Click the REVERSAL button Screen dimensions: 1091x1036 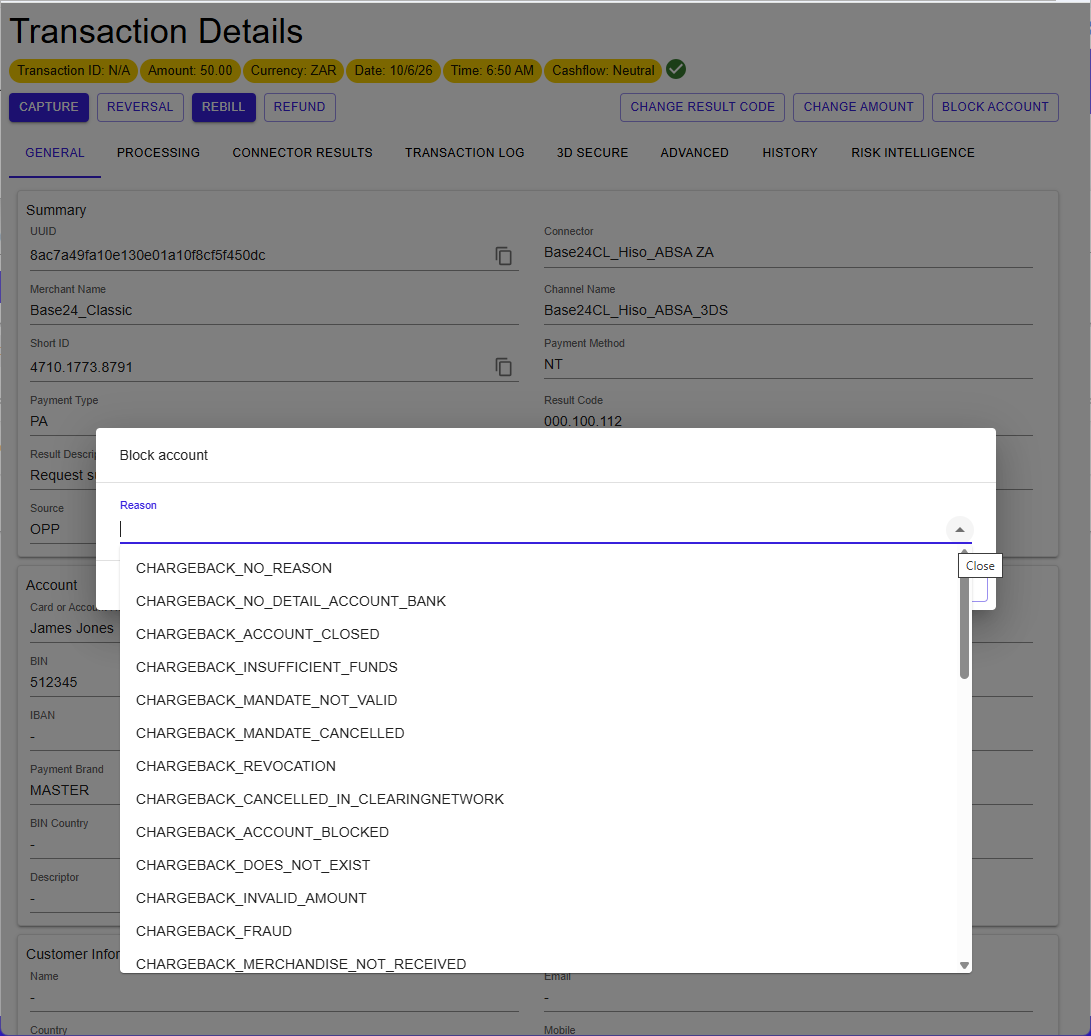140,107
